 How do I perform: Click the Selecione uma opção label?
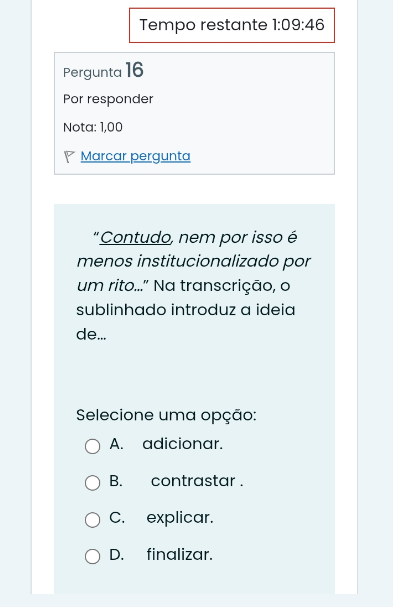click(x=166, y=415)
